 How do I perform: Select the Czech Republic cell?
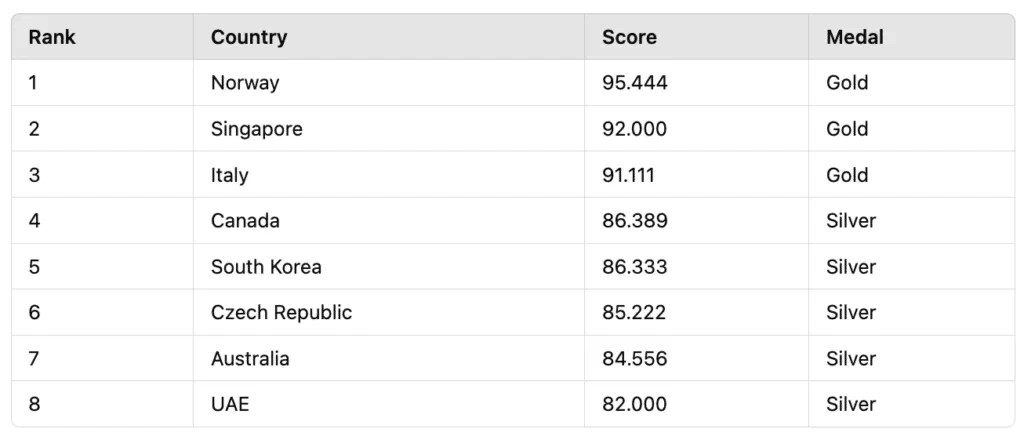(x=281, y=313)
